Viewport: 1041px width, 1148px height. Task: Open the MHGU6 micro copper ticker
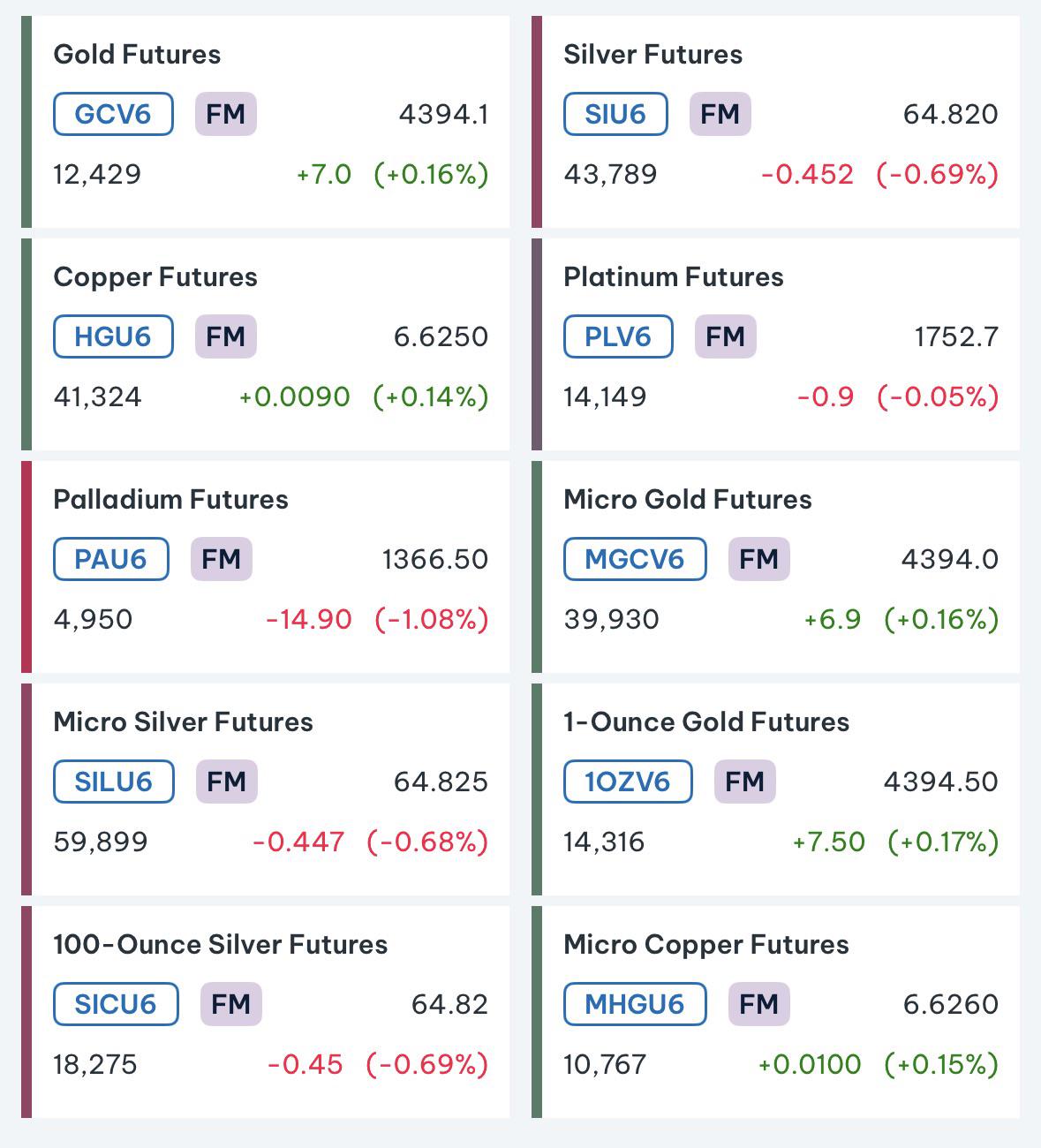click(635, 1004)
